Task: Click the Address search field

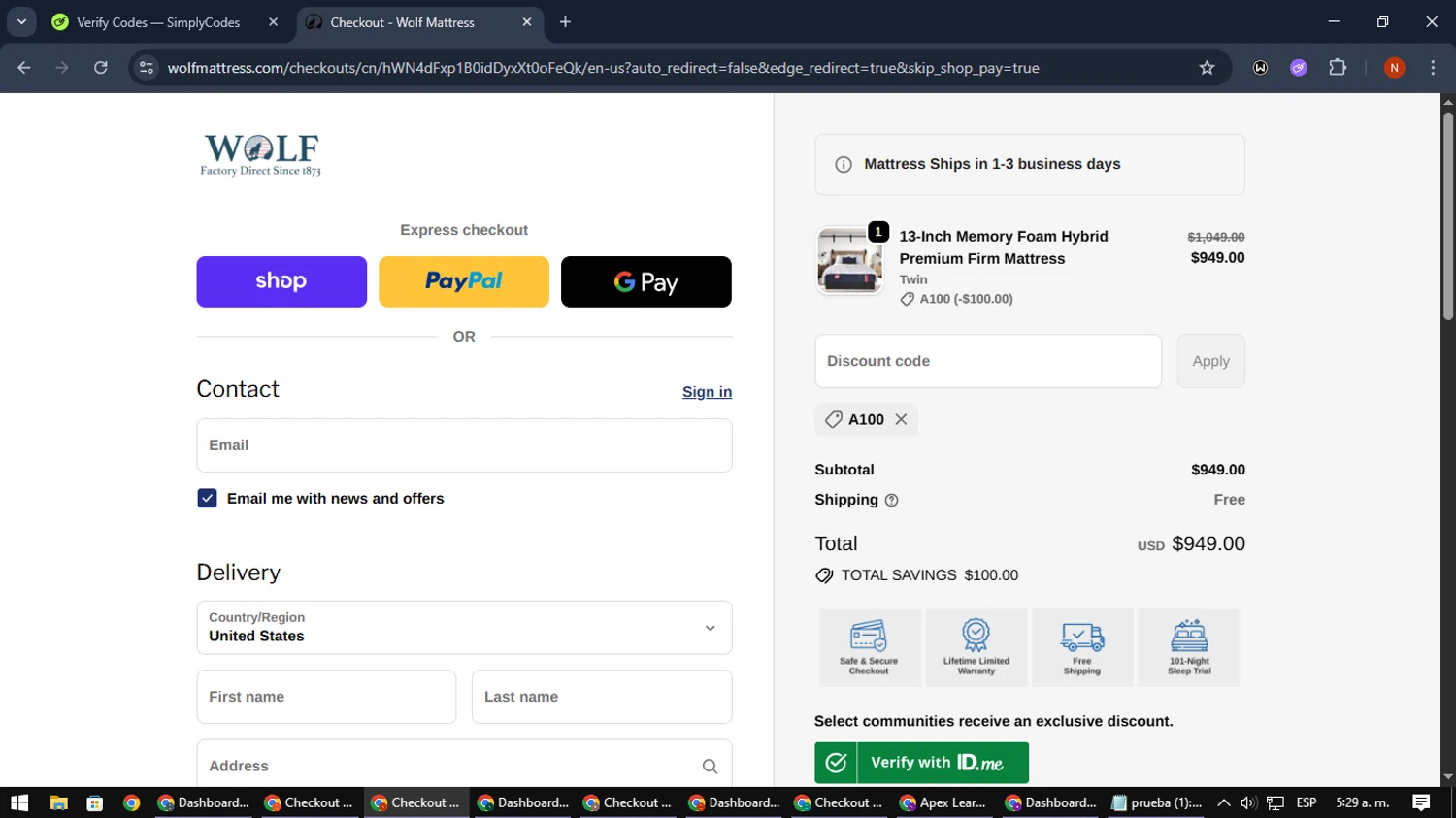Action: coord(464,765)
